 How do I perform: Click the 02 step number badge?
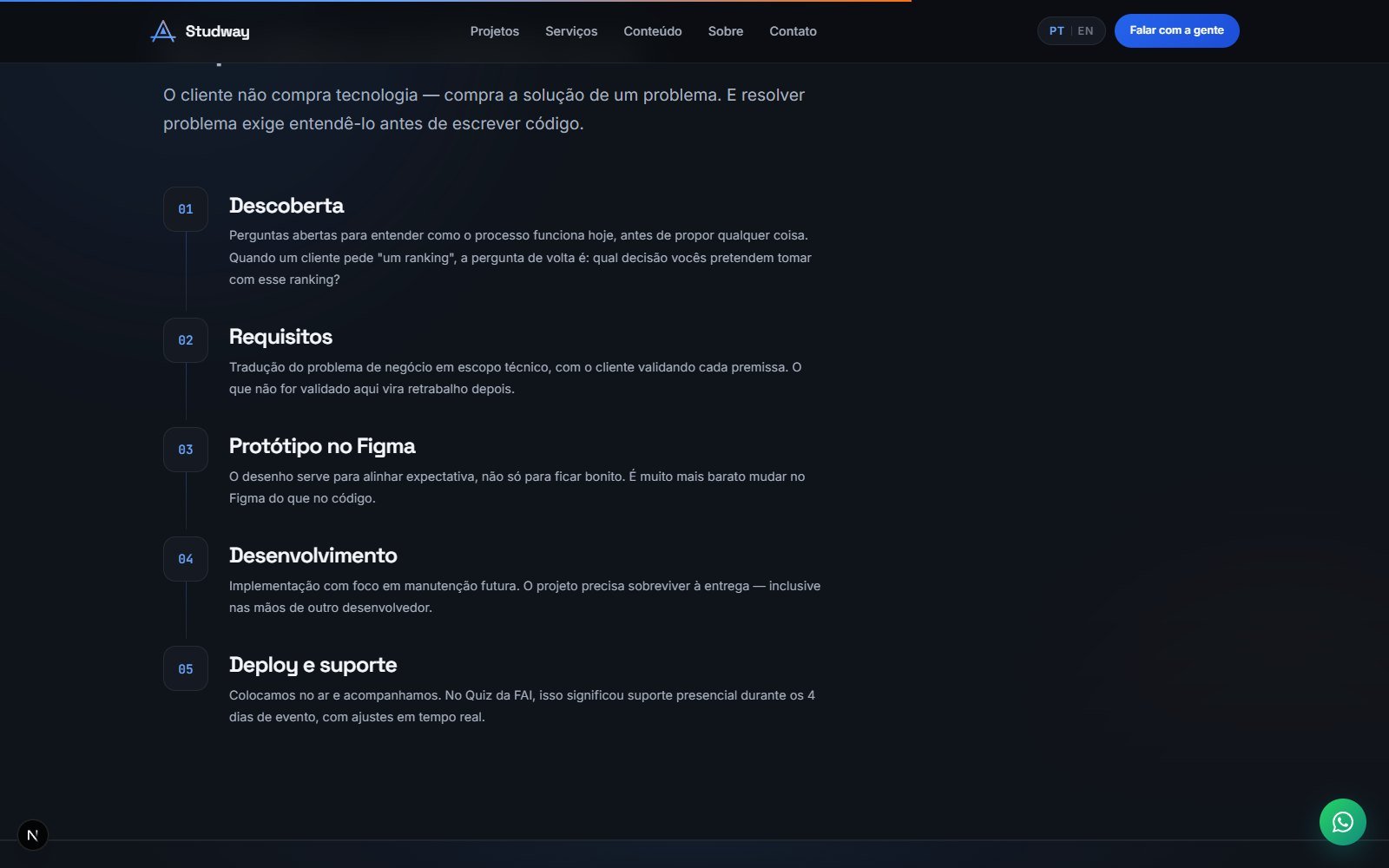(x=186, y=340)
